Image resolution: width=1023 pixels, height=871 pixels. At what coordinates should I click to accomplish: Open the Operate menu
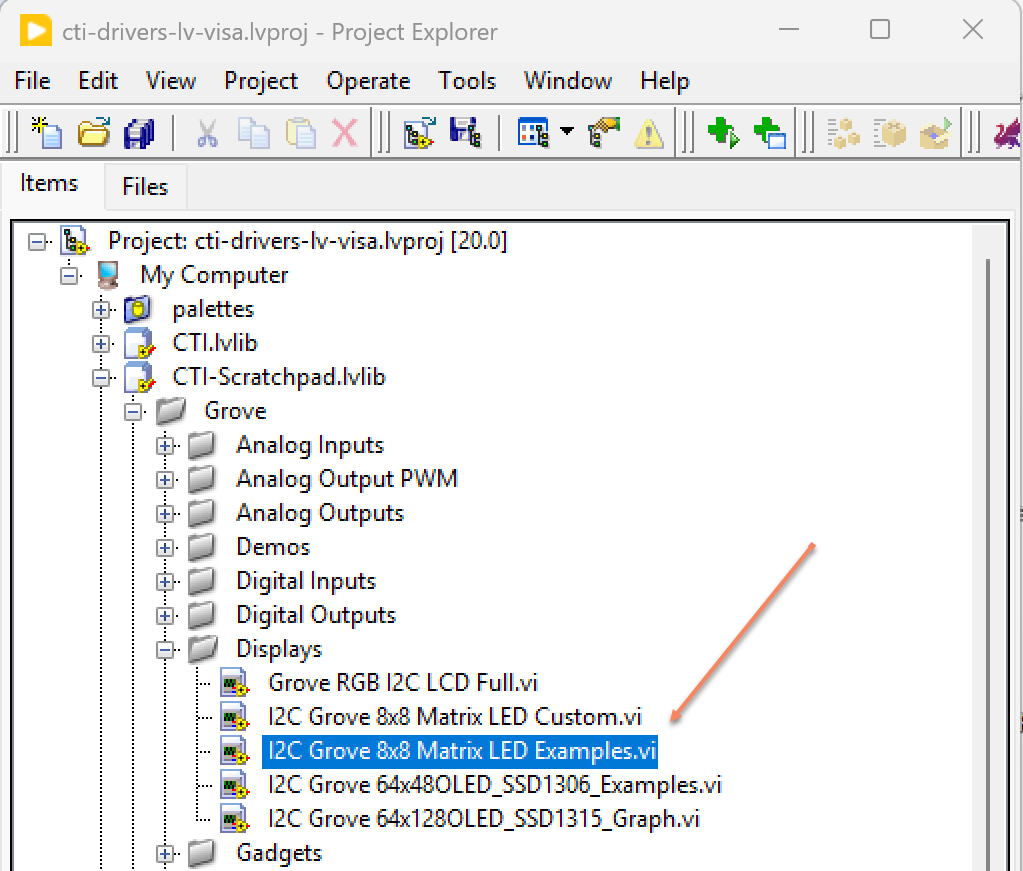(x=368, y=81)
